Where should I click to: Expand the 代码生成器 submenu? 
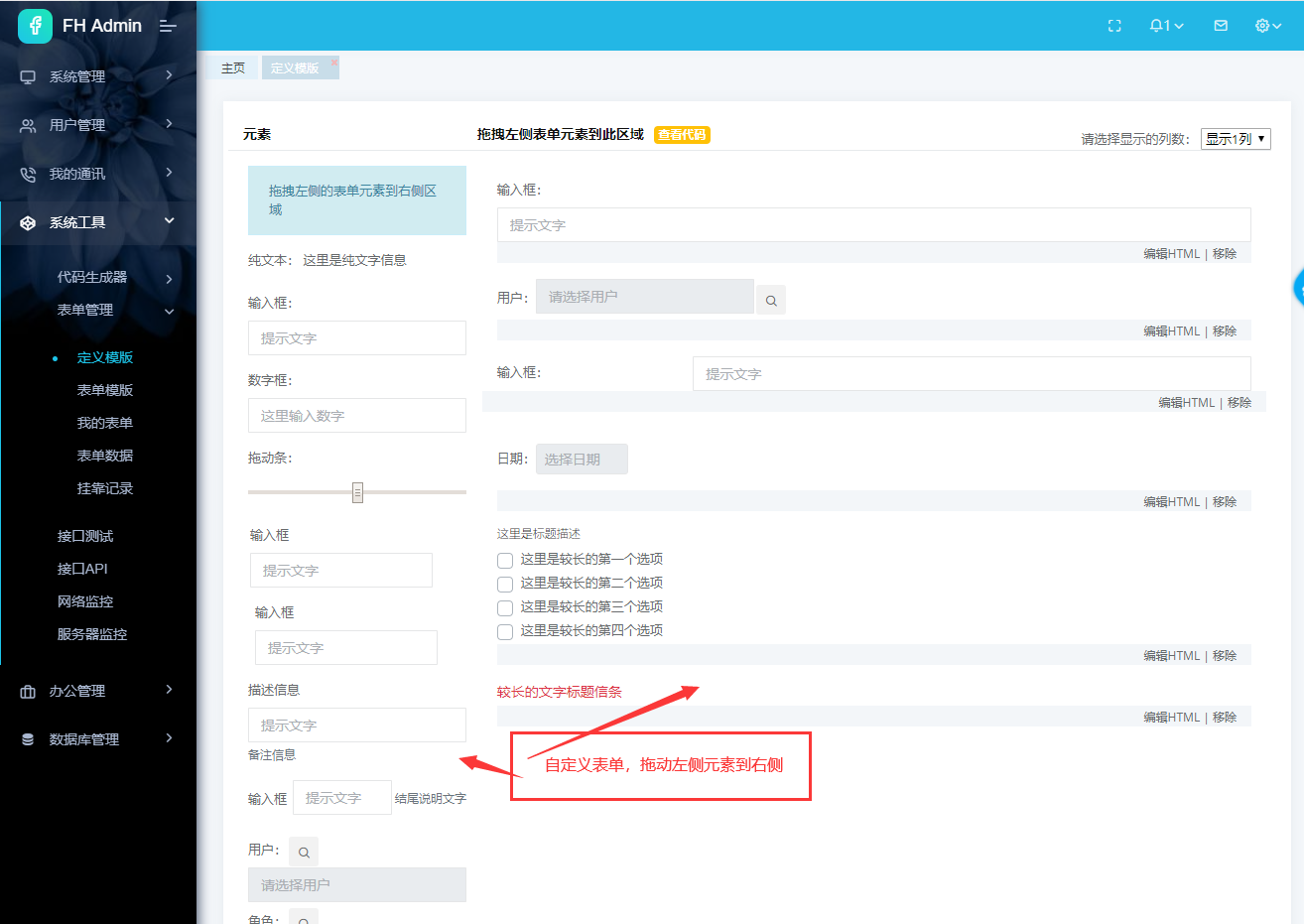click(x=170, y=279)
